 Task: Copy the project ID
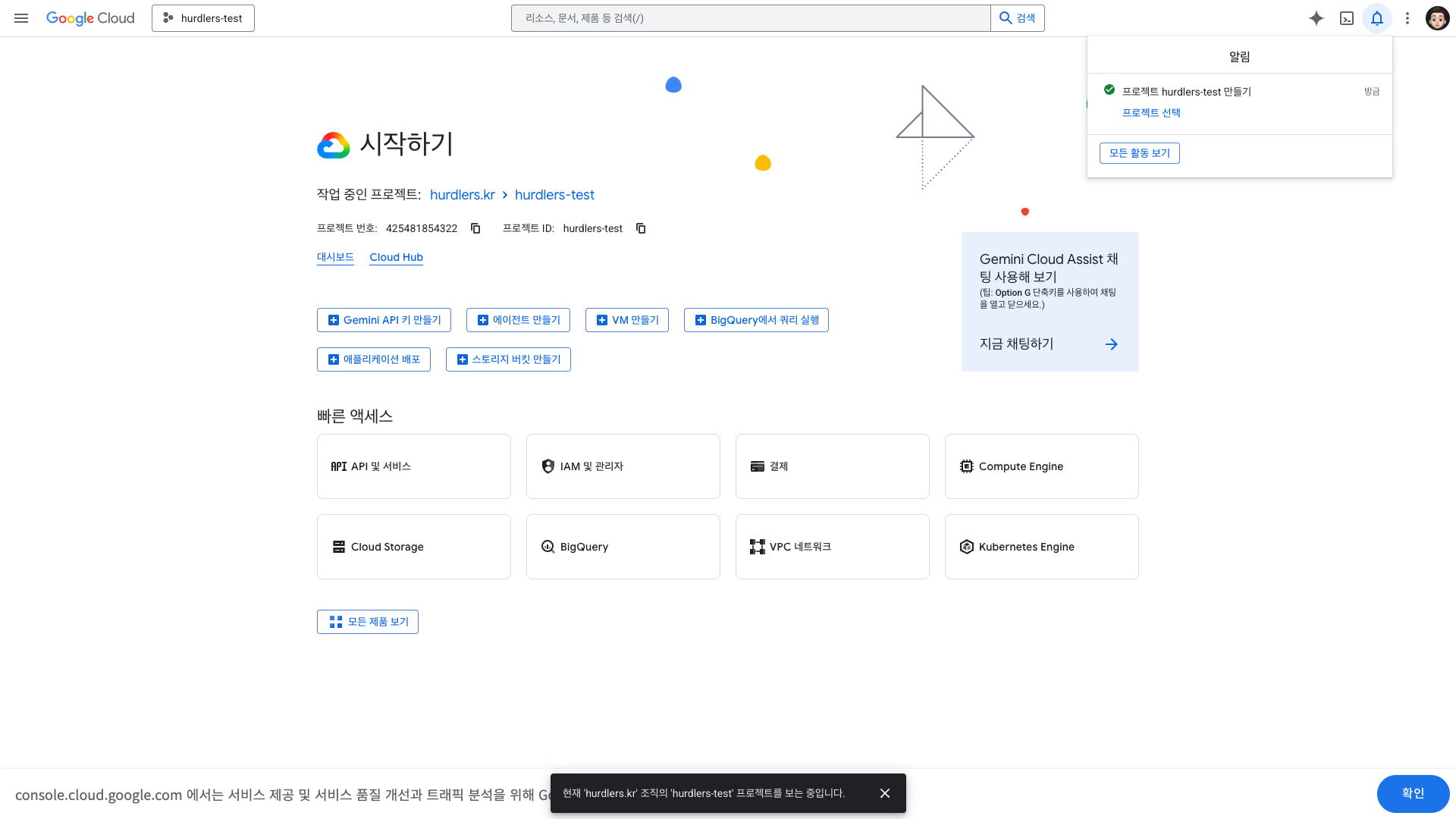pos(641,228)
